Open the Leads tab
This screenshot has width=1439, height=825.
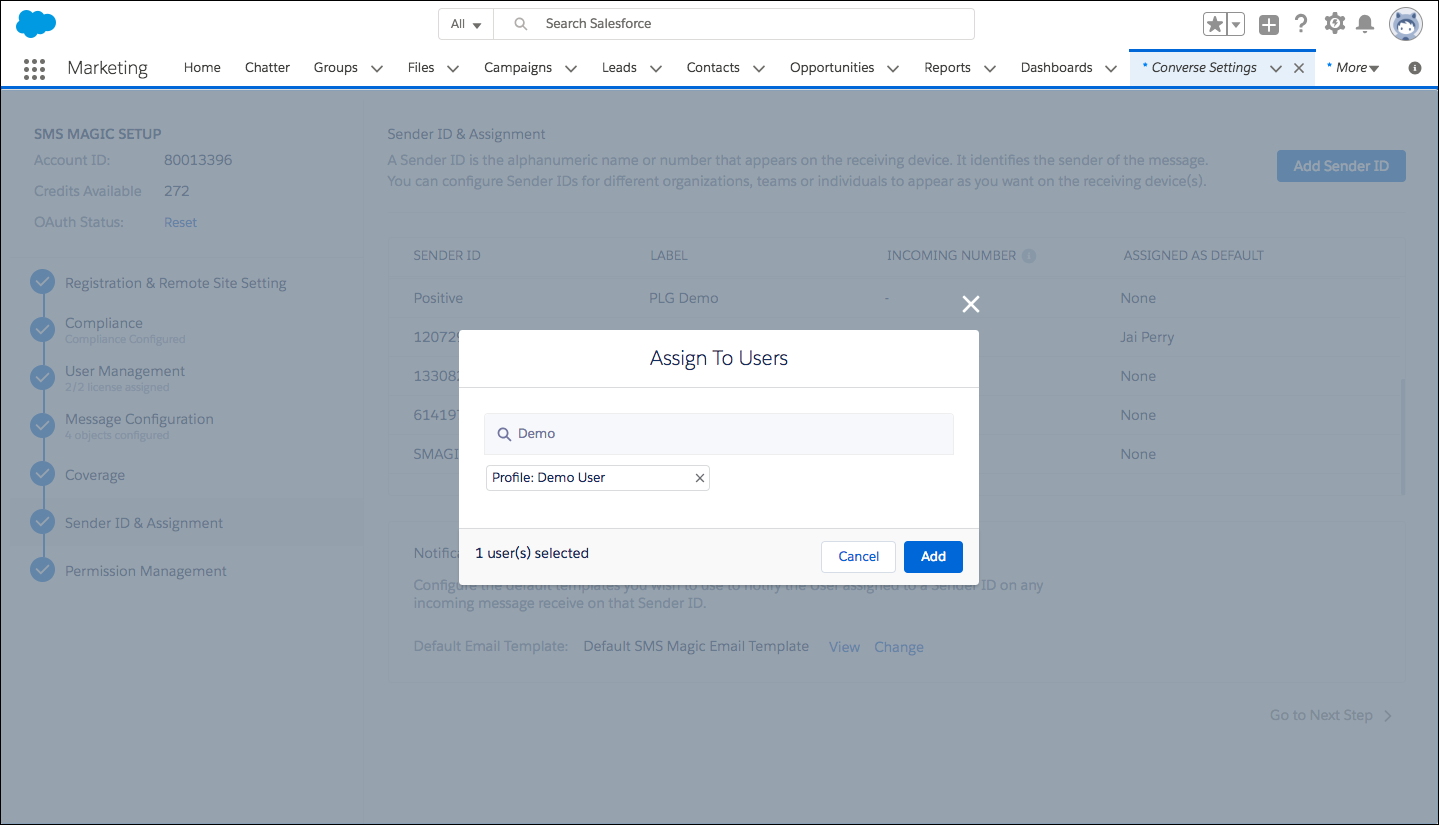[x=619, y=68]
